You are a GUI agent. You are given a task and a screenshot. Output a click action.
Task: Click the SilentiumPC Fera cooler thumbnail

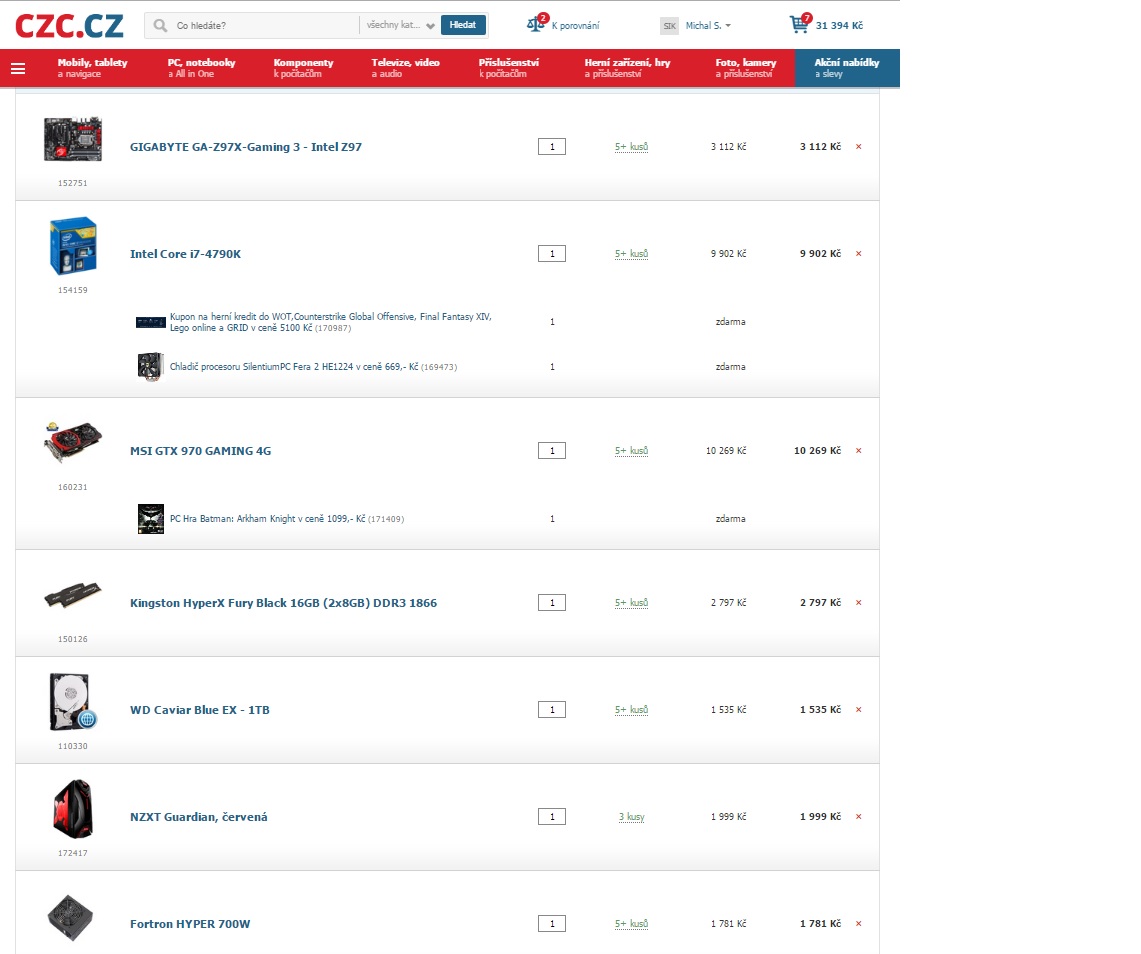(x=151, y=367)
